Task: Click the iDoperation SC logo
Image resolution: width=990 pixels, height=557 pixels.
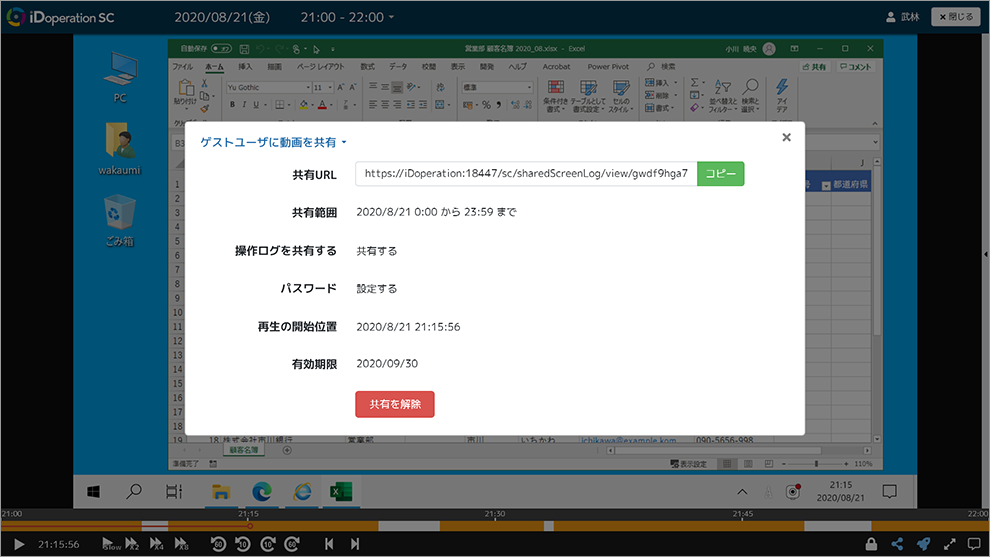Action: 61,18
